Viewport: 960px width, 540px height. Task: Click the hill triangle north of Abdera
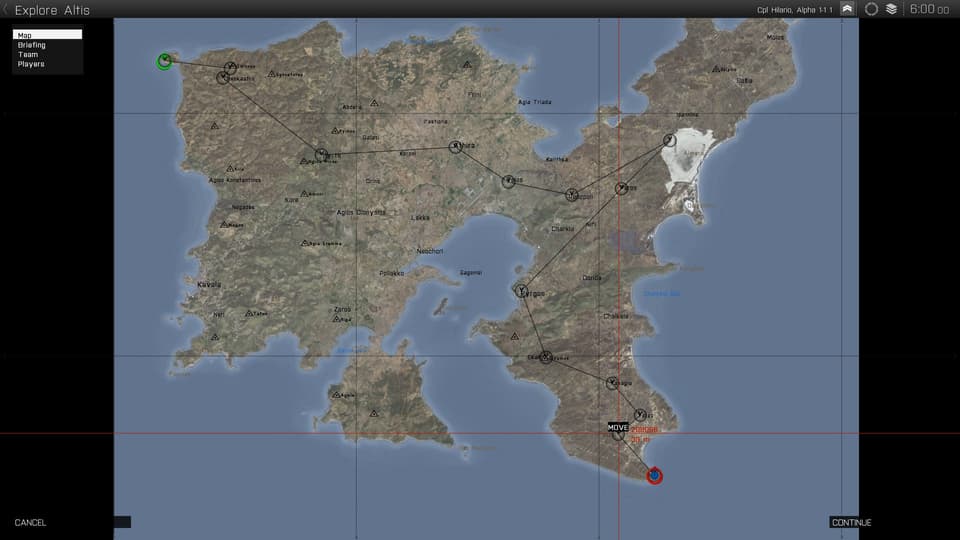point(374,103)
